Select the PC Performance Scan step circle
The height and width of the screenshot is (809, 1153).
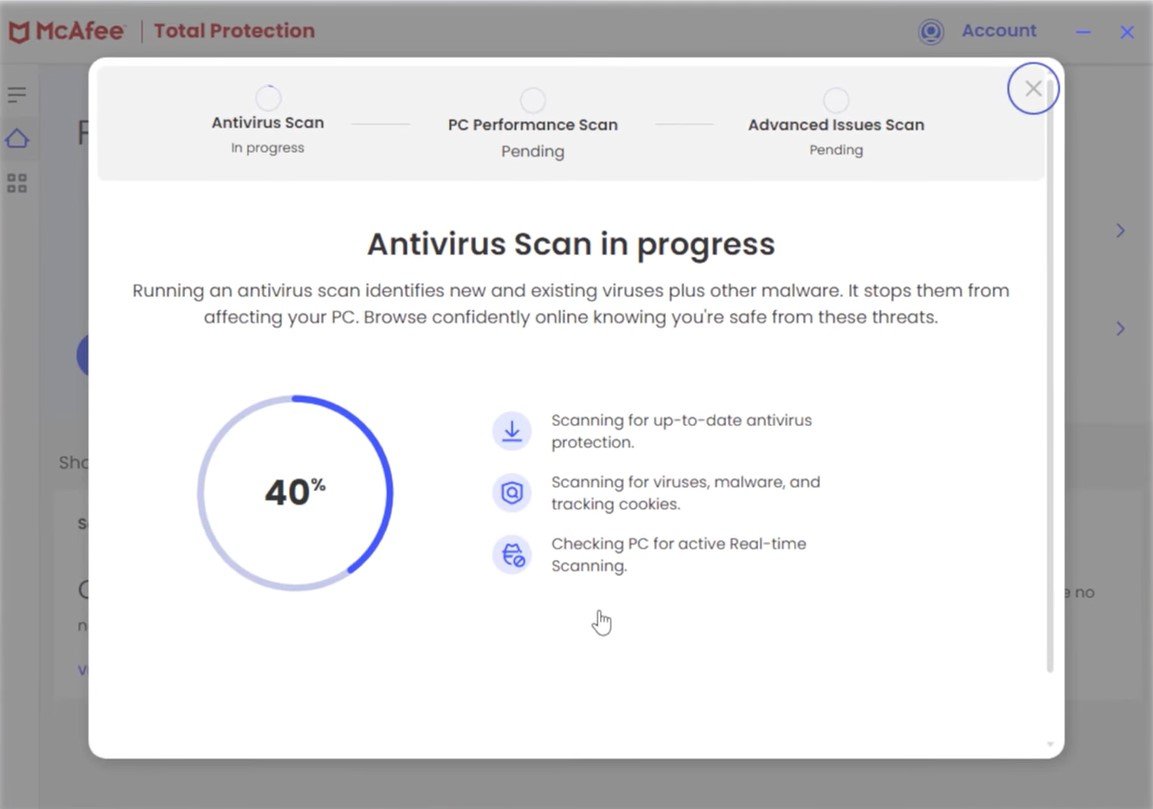[533, 100]
